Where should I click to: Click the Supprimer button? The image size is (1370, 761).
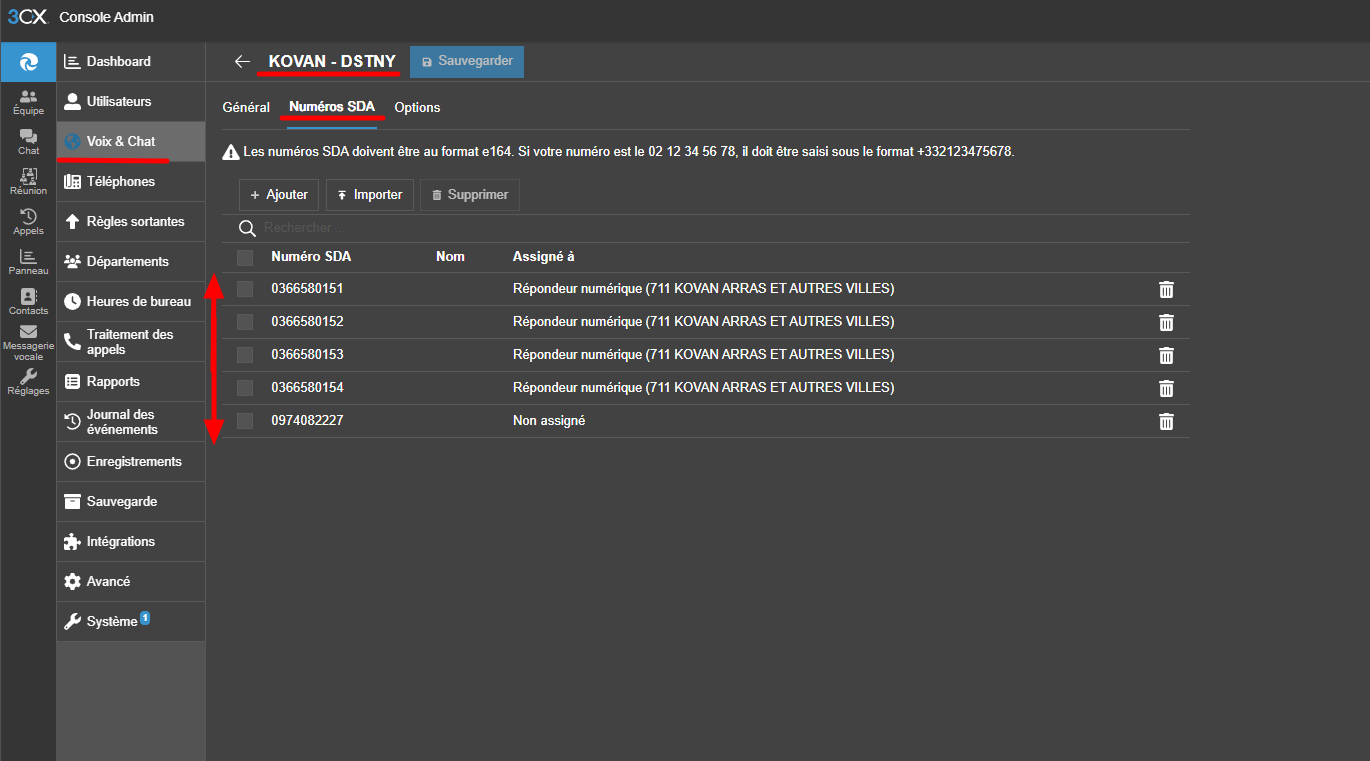point(470,195)
